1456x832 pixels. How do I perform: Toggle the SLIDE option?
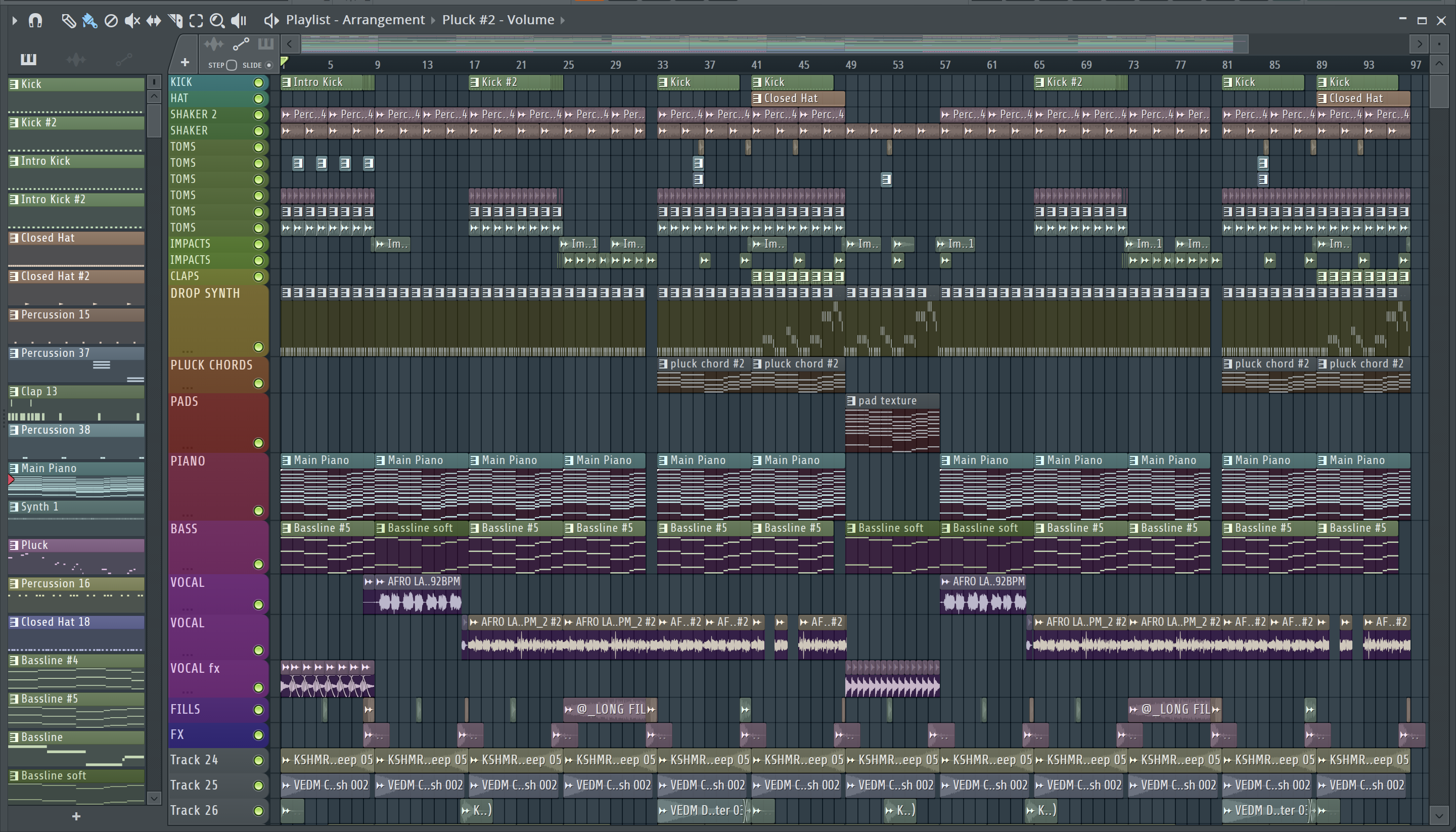pos(268,65)
